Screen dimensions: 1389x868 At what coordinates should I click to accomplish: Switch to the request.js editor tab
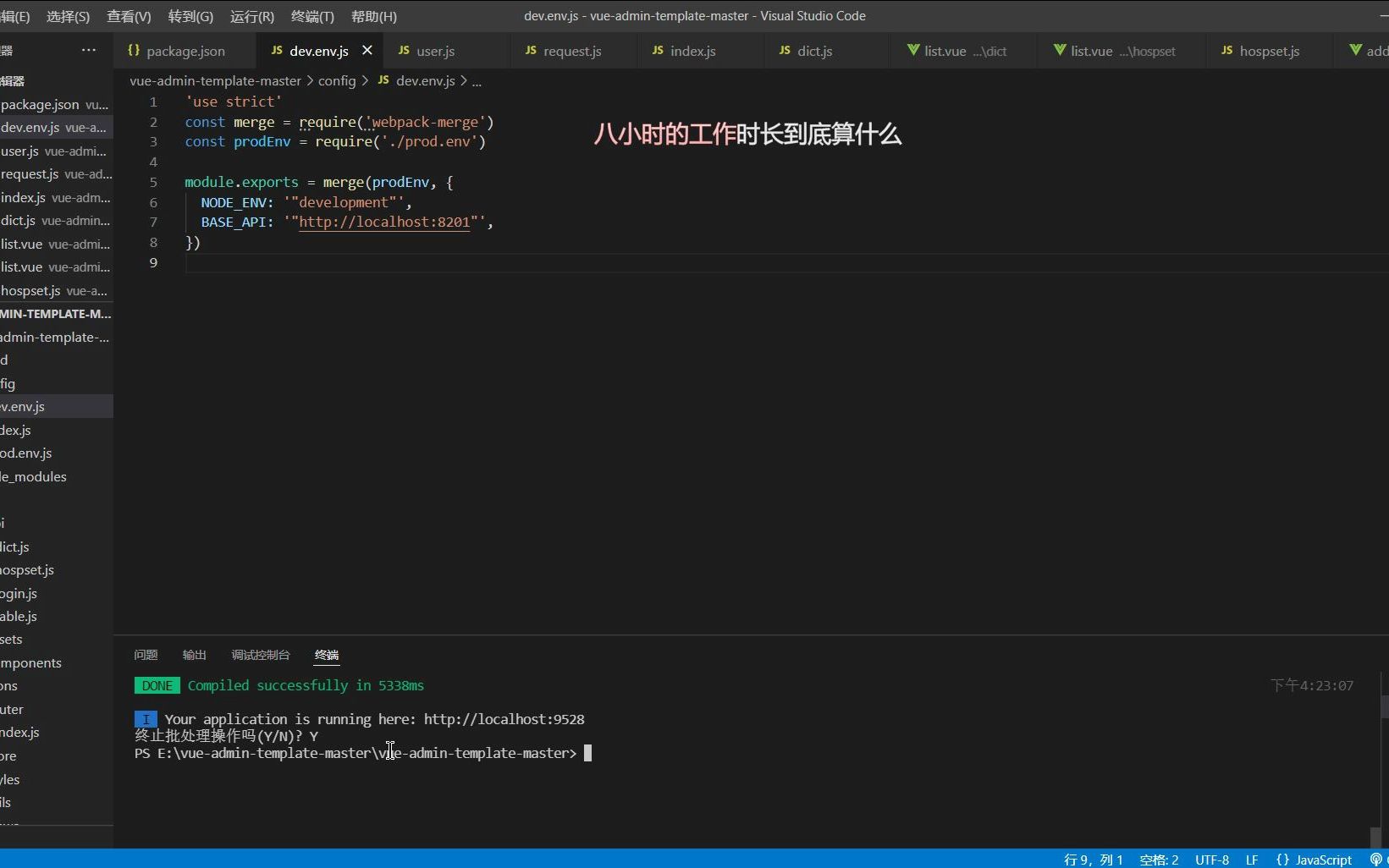[x=572, y=51]
